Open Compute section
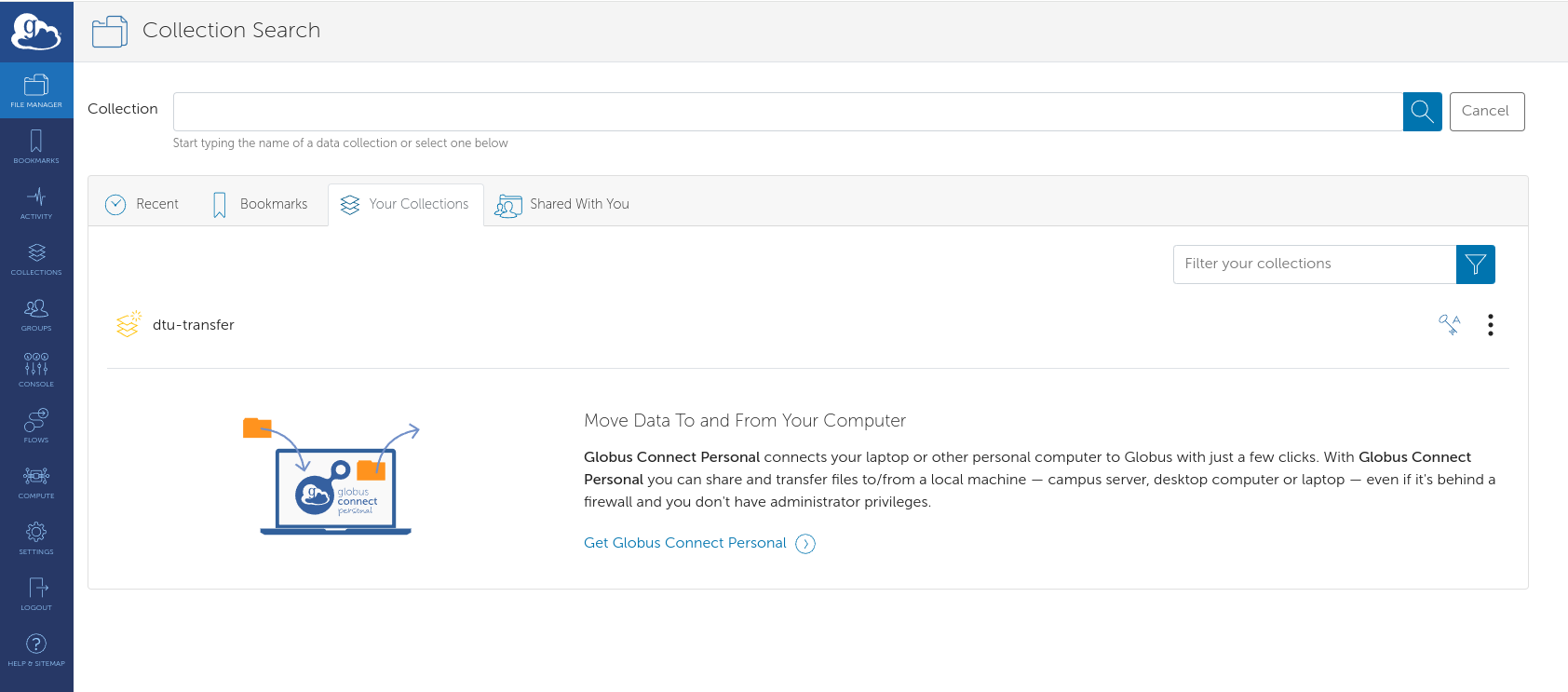 click(x=36, y=482)
